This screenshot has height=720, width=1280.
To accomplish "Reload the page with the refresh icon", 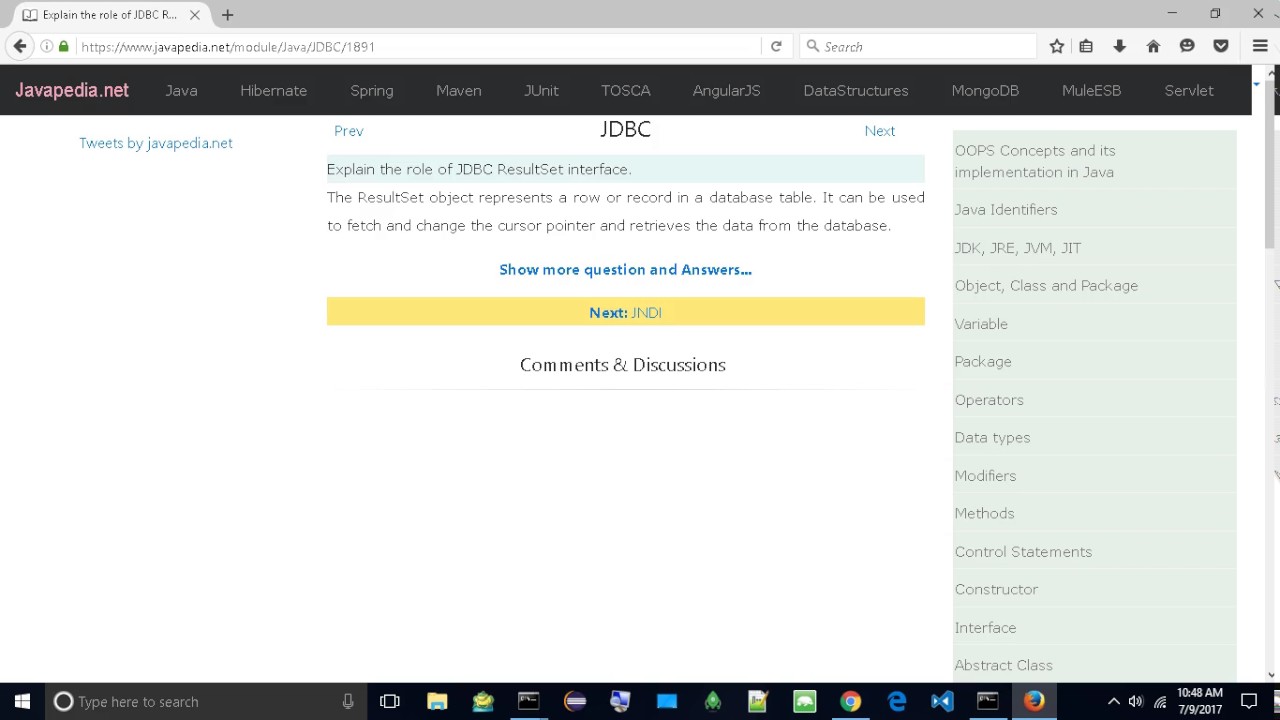I will (x=776, y=46).
